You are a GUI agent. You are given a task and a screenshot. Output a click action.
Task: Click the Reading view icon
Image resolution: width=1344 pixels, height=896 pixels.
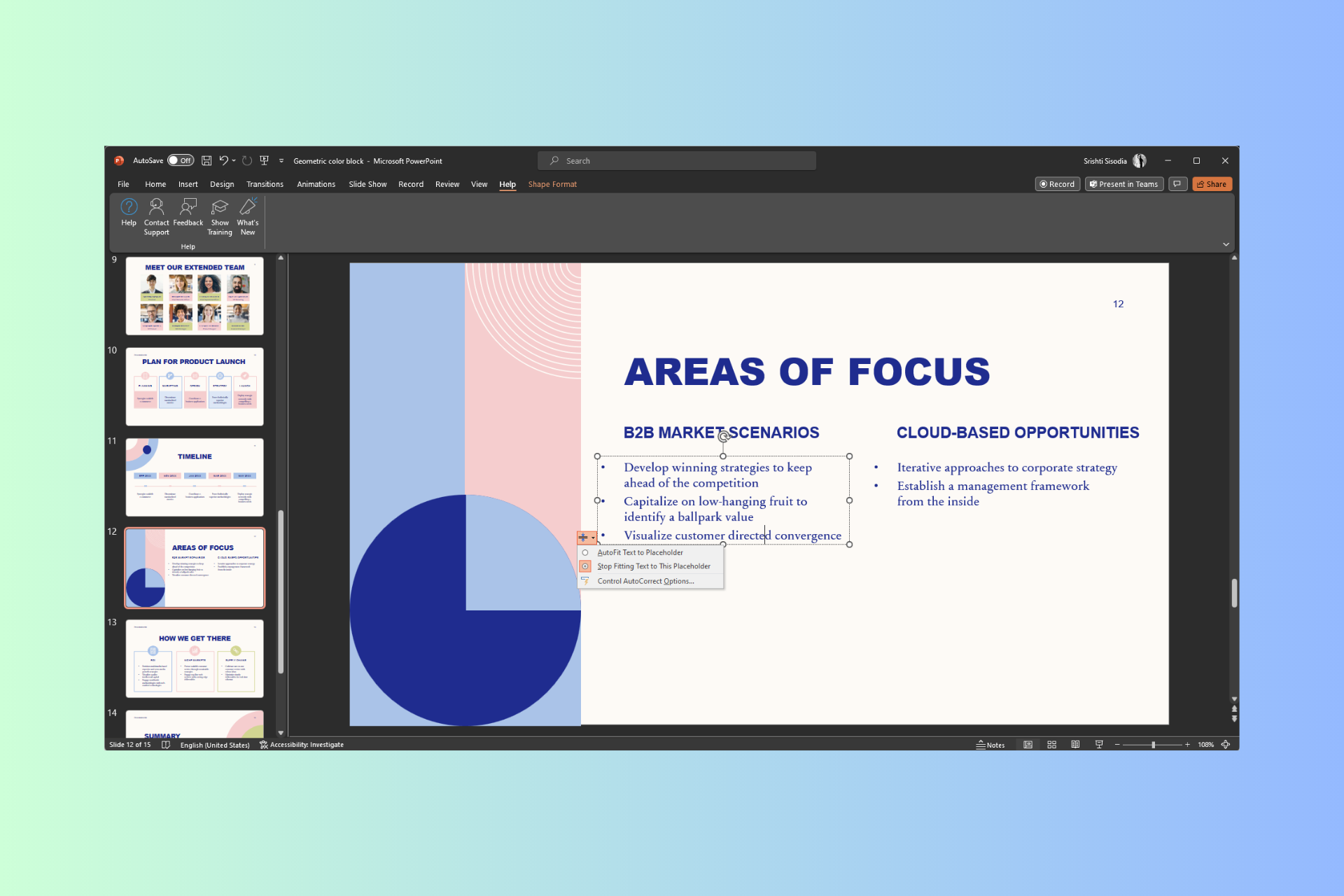(1075, 744)
